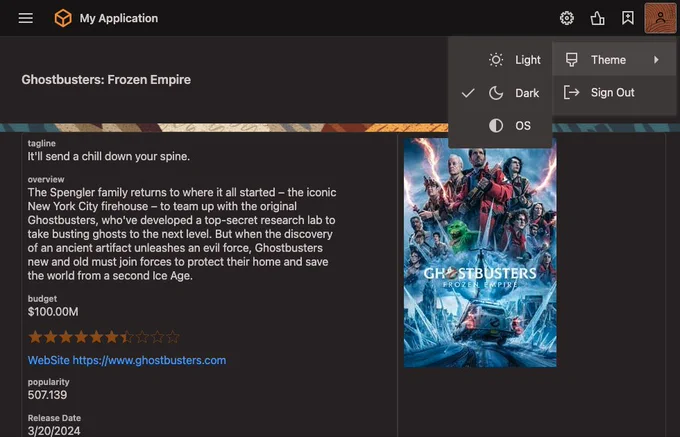
Task: Select the OS theme option
Action: pyautogui.click(x=500, y=126)
